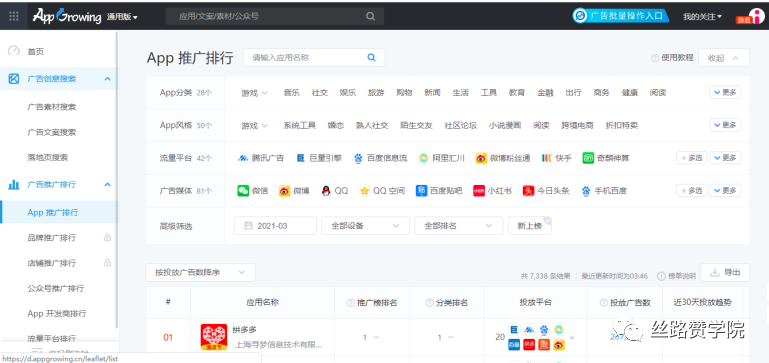769x363 pixels.
Task: Toggle the 新上榜 filter
Action: [530, 226]
